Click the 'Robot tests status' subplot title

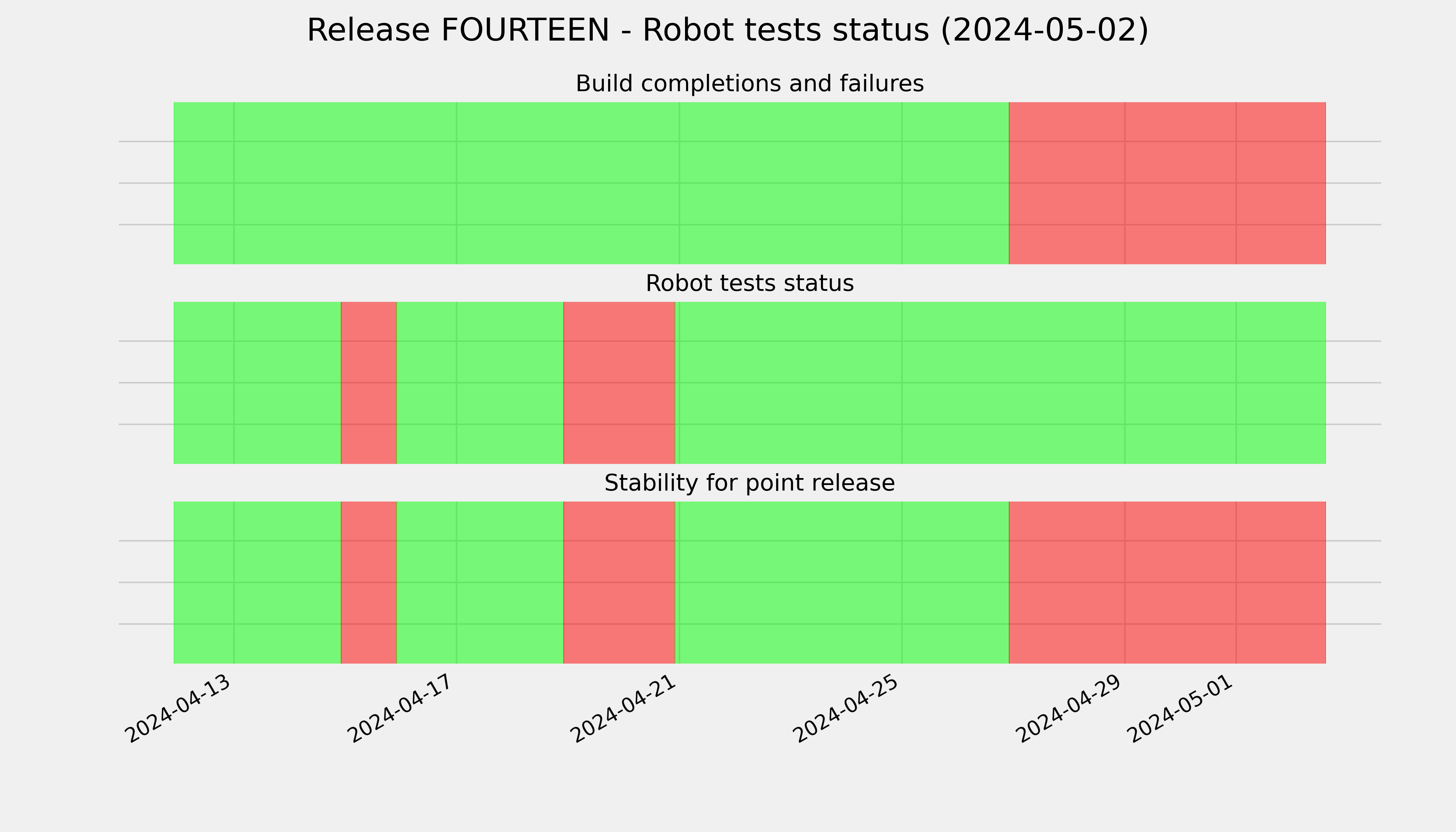[x=750, y=284]
